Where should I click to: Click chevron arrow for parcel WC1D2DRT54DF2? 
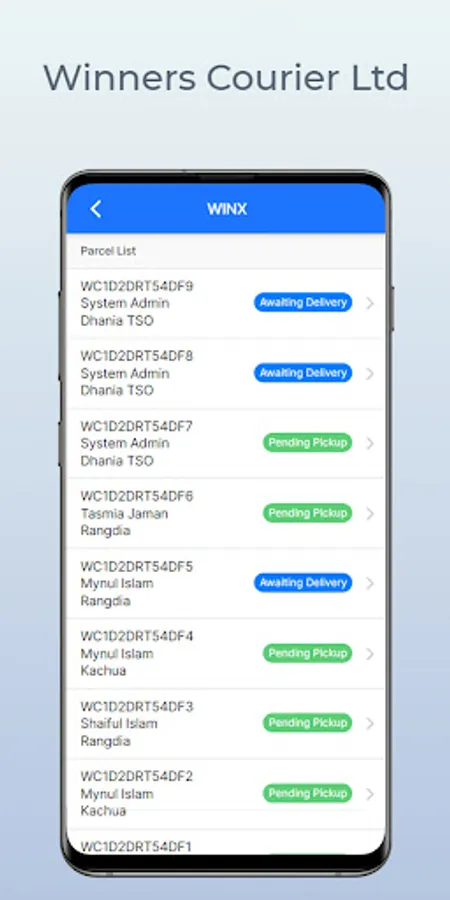370,794
